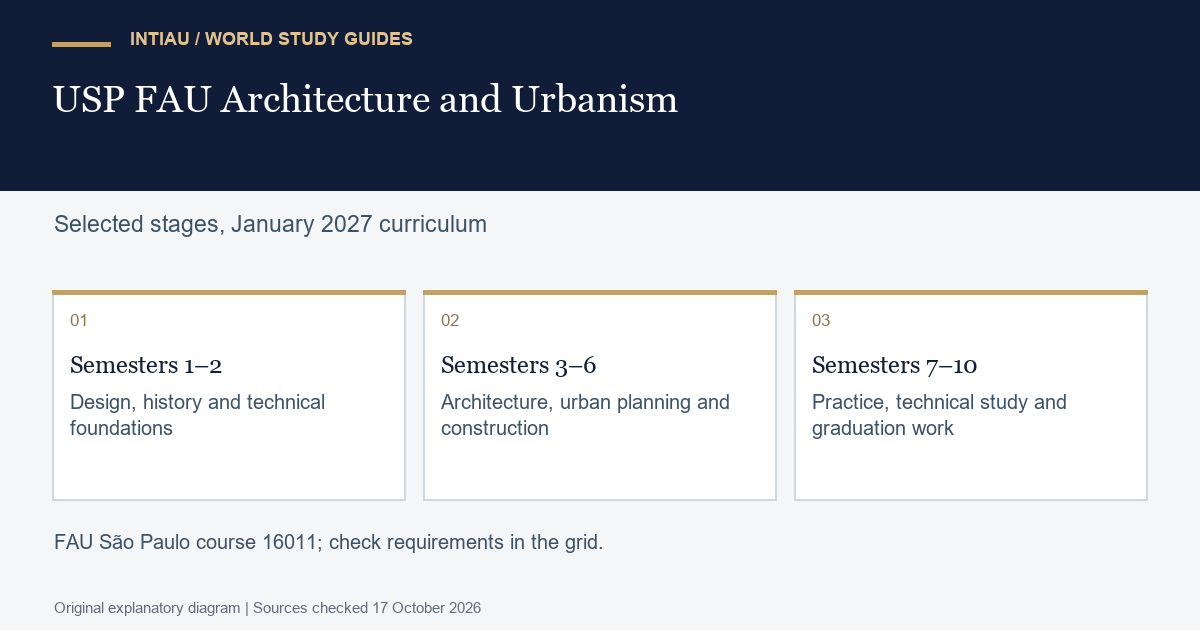Viewport: 1200px width, 630px height.
Task: Click the FAU São Paulo course 16011 note
Action: (x=328, y=543)
